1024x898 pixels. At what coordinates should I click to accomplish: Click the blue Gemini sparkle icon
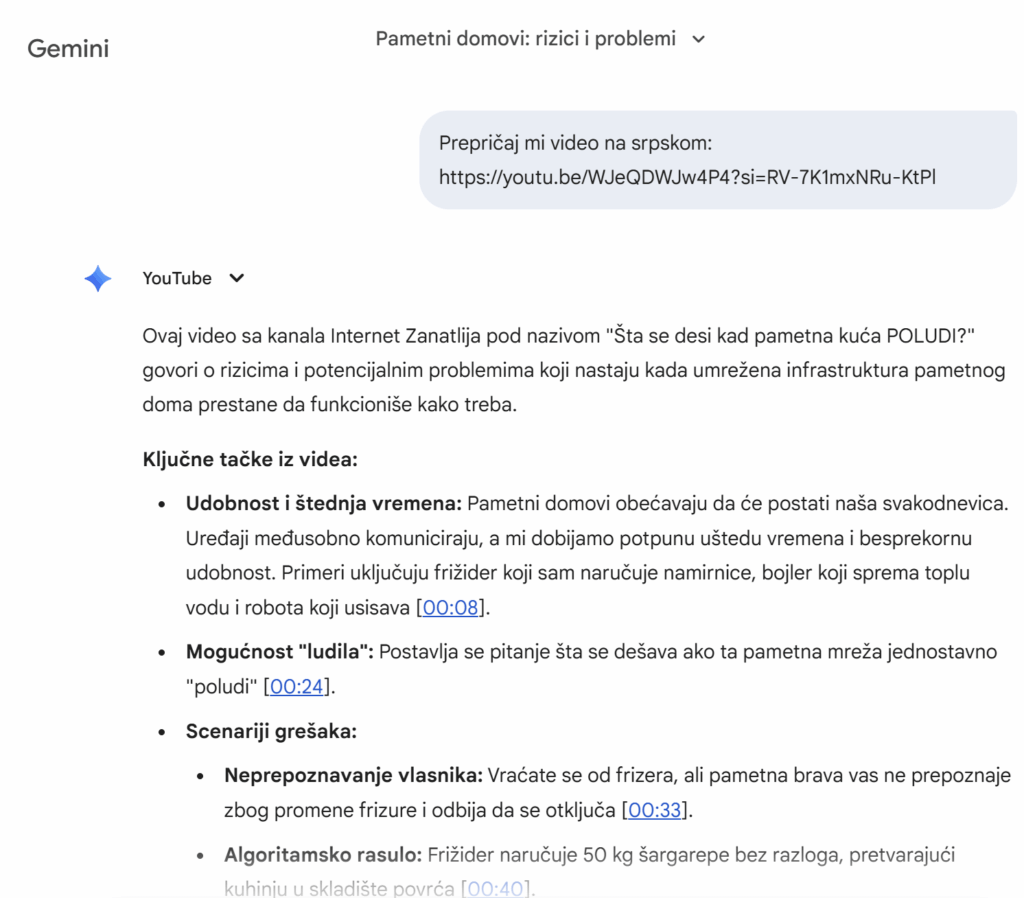point(98,279)
